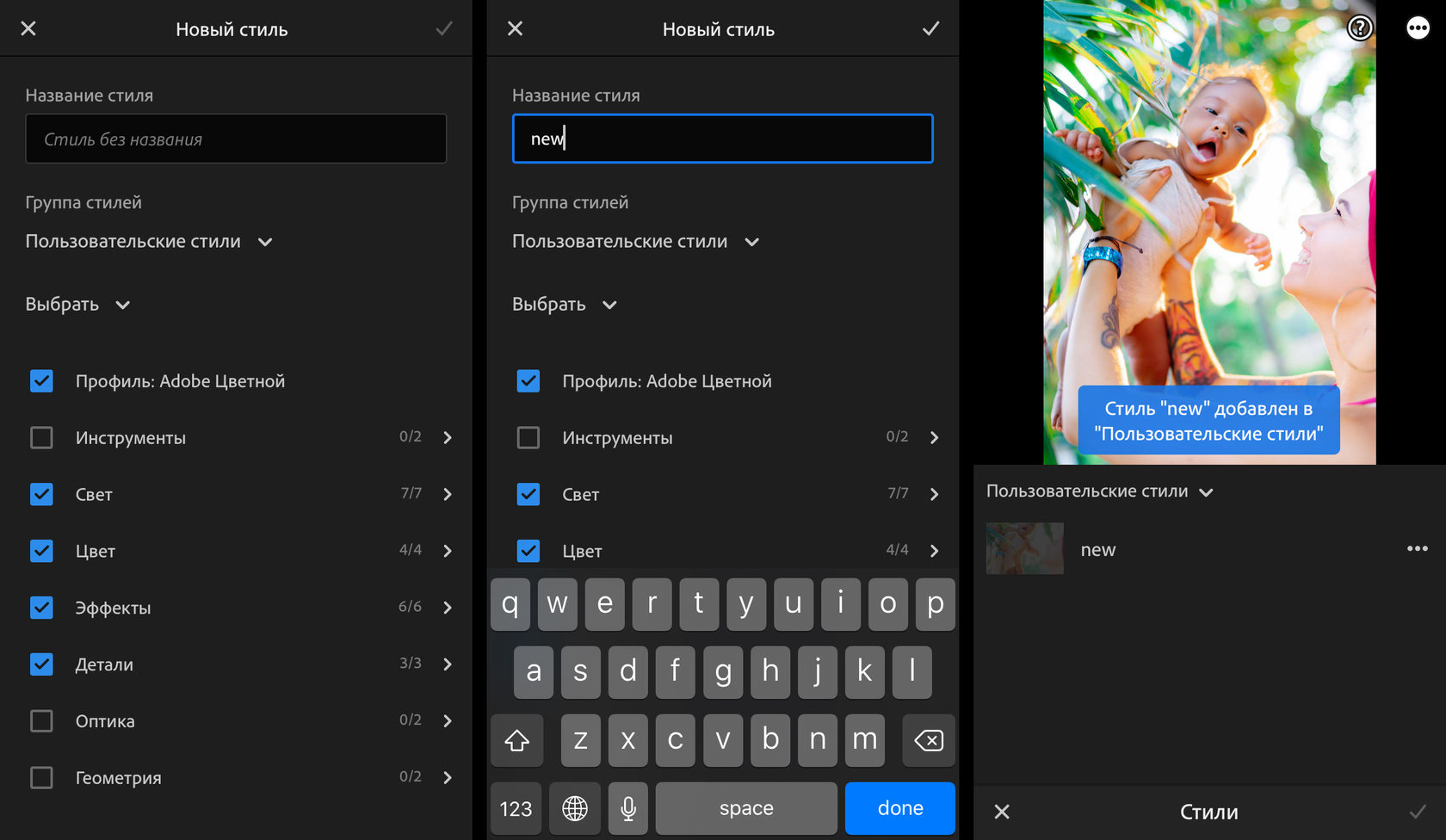Expand left Детали chevron
Image resolution: width=1446 pixels, height=840 pixels.
point(448,664)
